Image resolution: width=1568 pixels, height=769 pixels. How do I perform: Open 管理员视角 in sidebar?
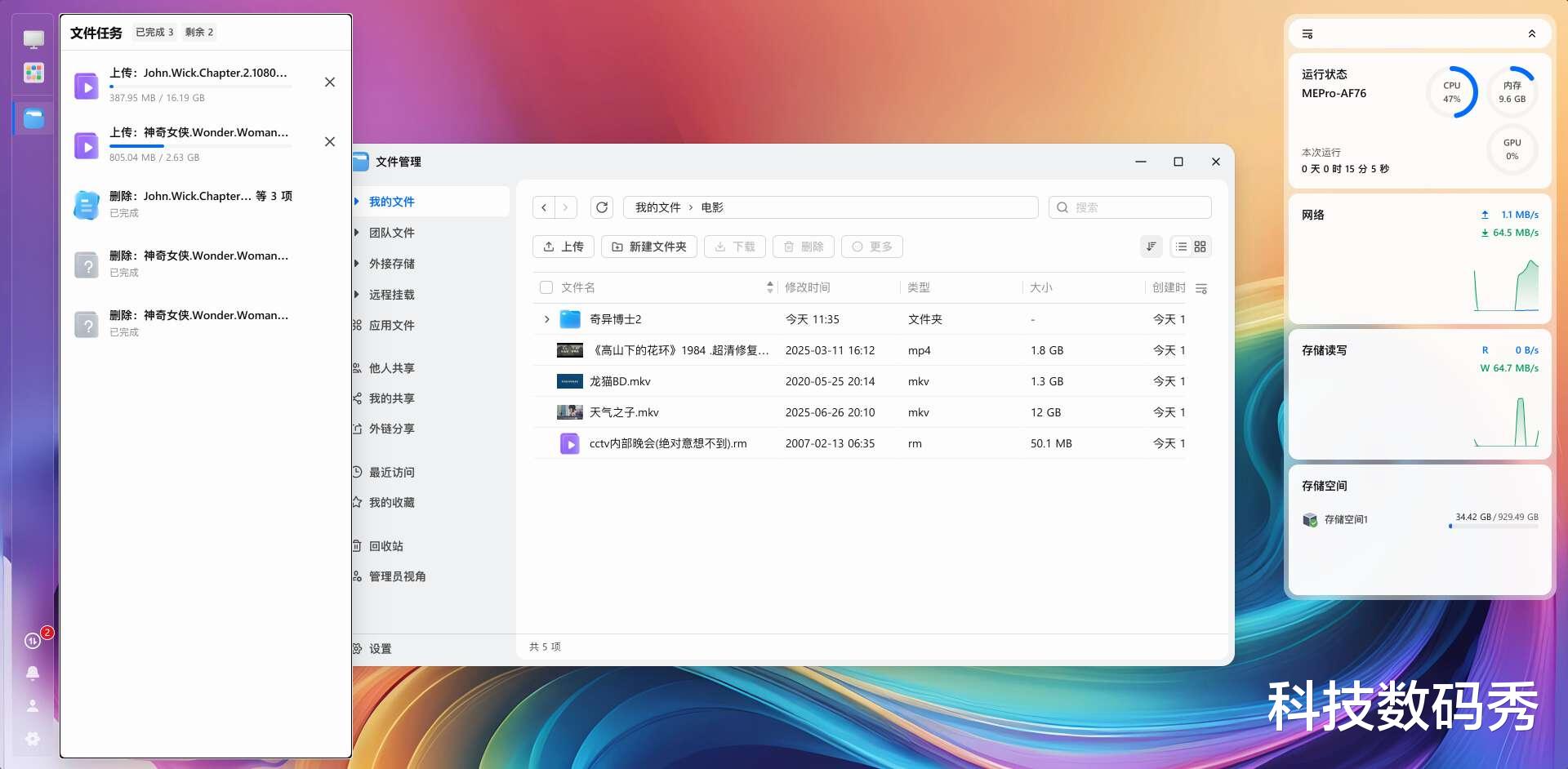(x=396, y=576)
